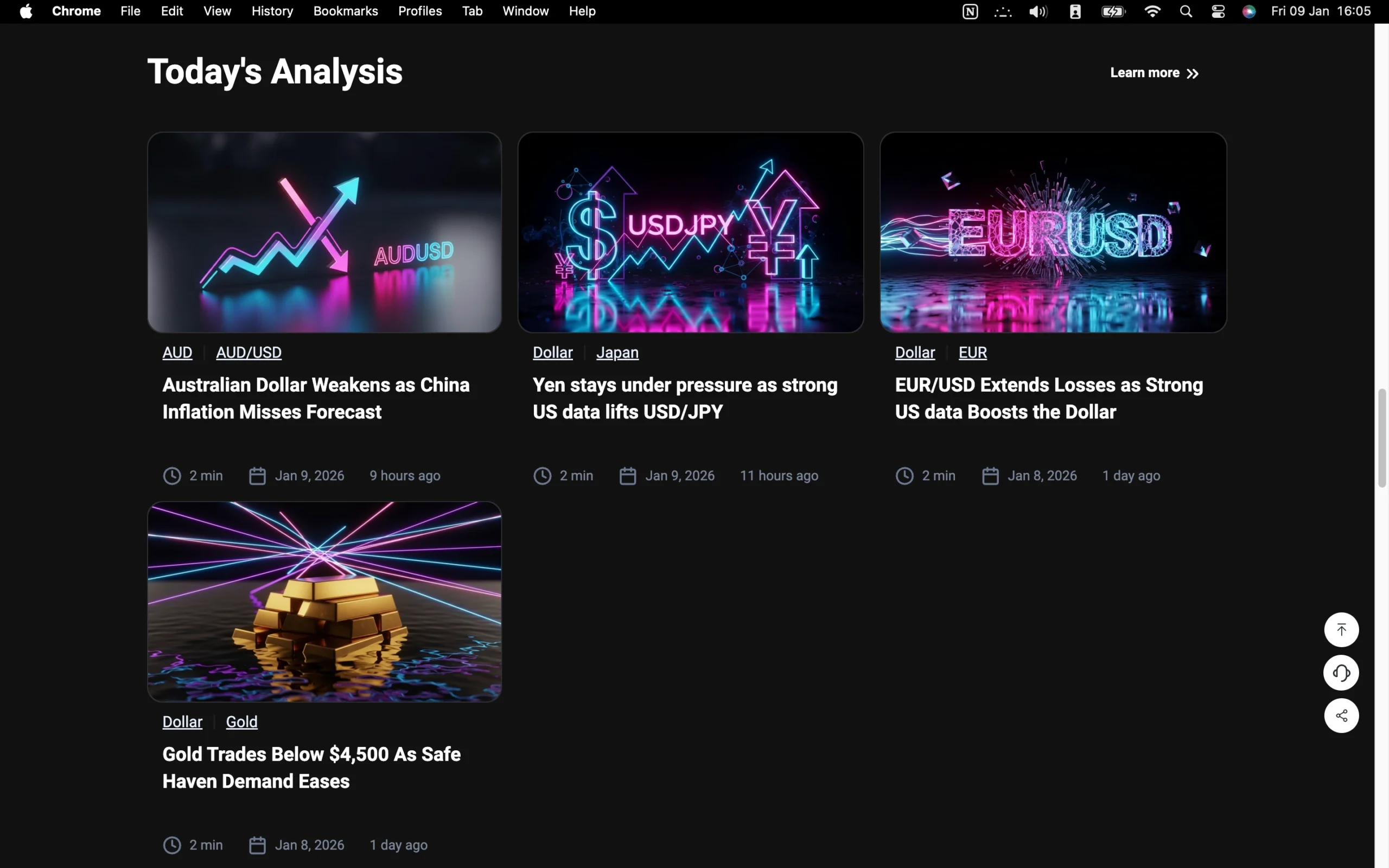
Task: Click the volume speaker icon
Action: (1038, 11)
